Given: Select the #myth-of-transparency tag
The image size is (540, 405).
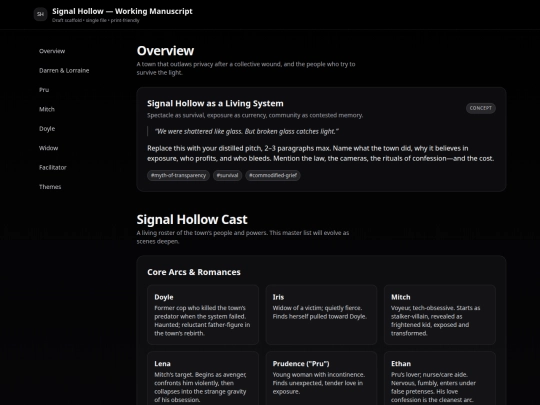Looking at the screenshot, I should click(178, 175).
